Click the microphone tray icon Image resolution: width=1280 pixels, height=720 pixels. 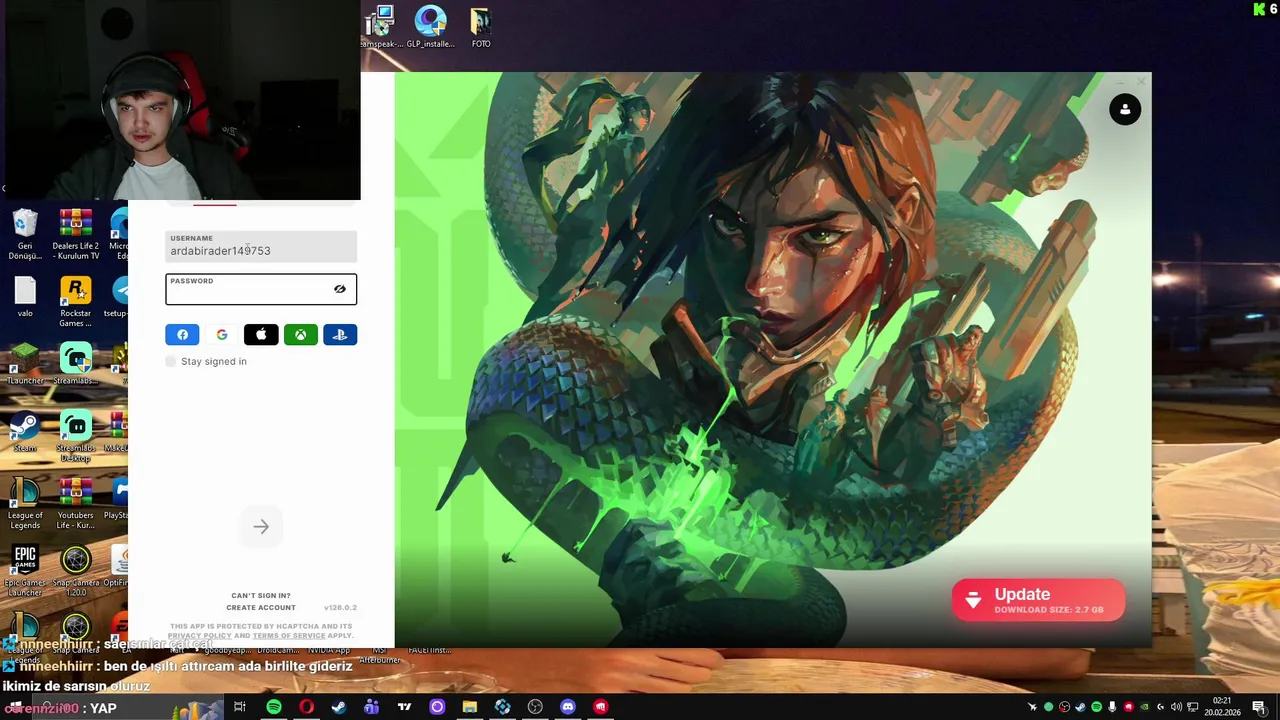pos(1112,707)
